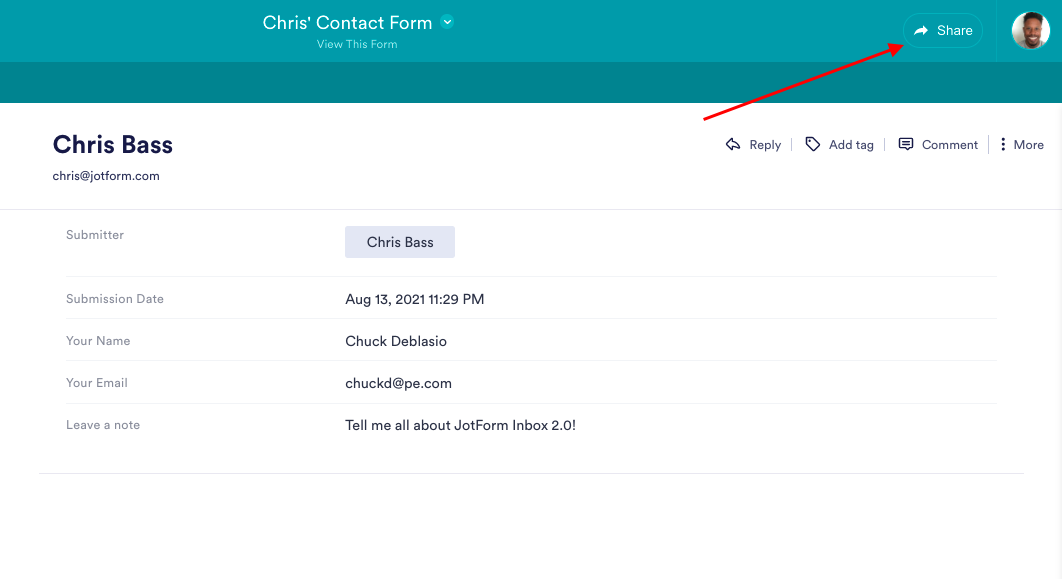Click the Reply arrow icon
The image size is (1062, 579).
733,145
